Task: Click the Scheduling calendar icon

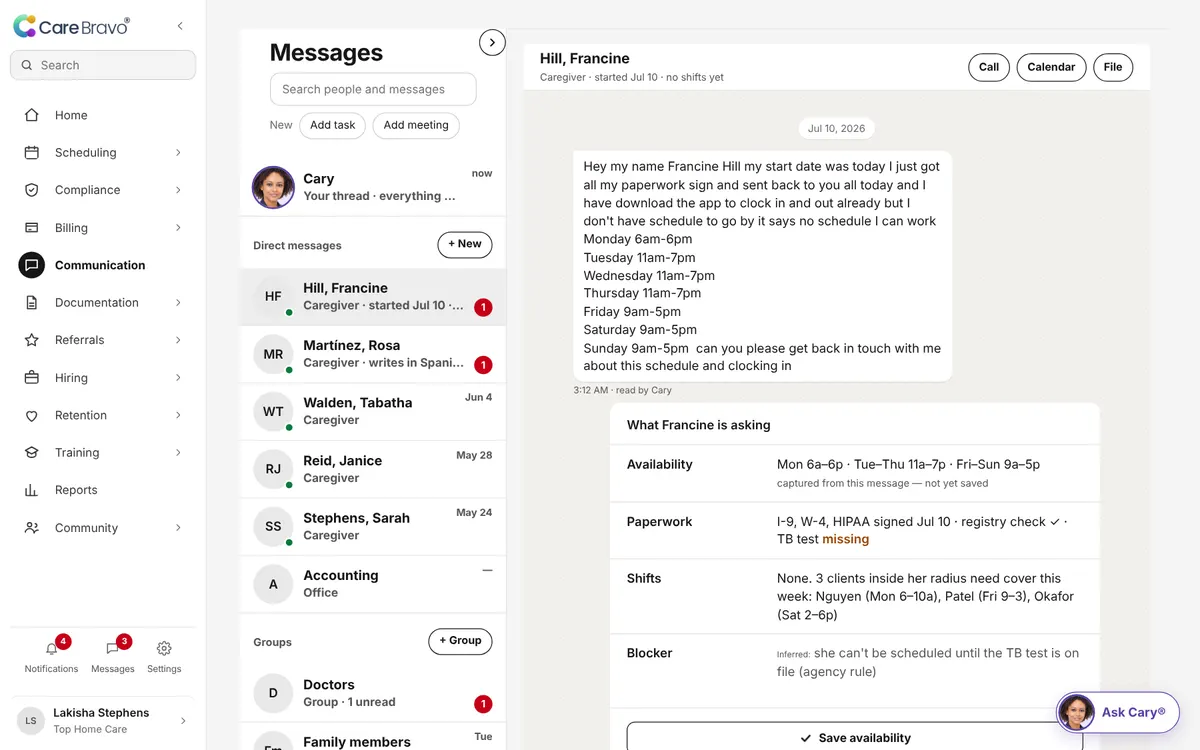Action: (32, 153)
